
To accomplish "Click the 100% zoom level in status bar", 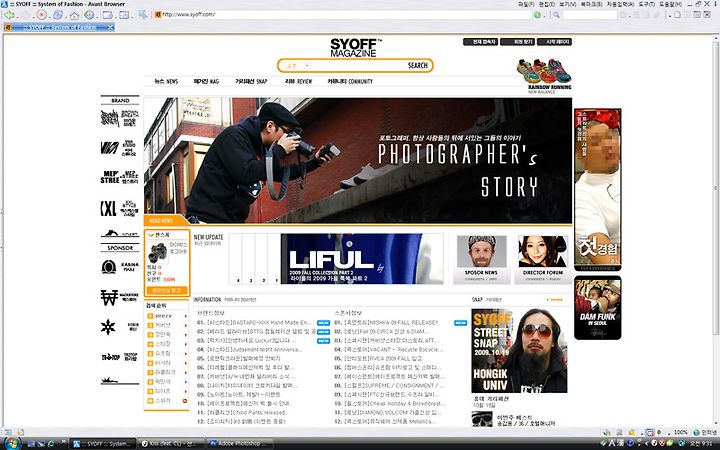I will [681, 433].
